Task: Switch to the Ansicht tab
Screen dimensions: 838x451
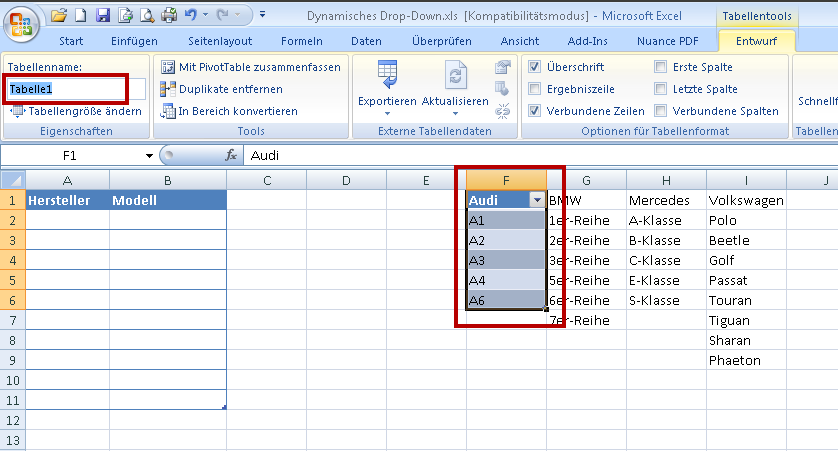Action: pos(520,41)
